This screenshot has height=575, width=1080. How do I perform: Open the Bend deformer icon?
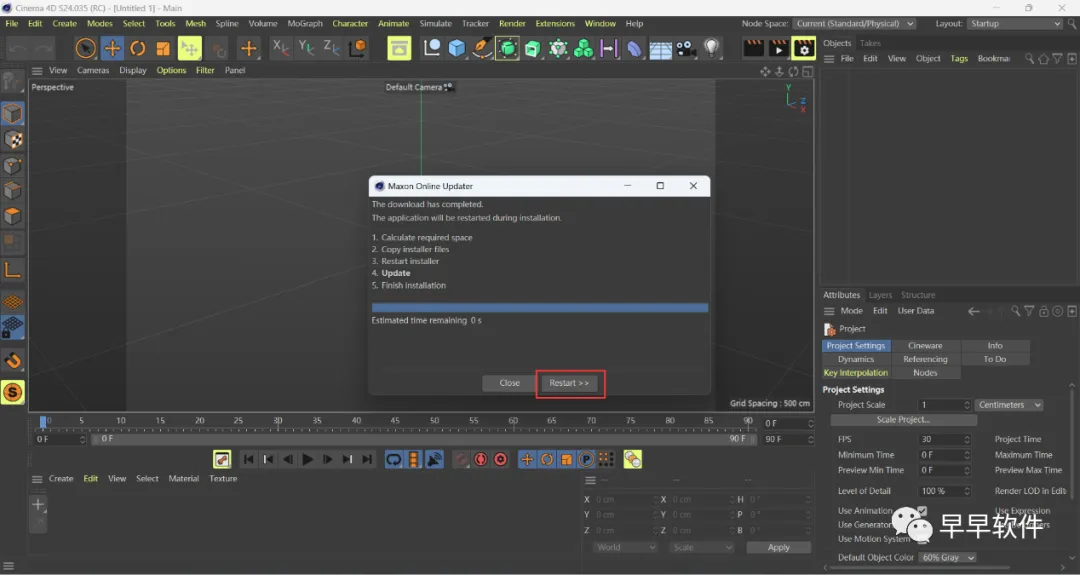(634, 48)
